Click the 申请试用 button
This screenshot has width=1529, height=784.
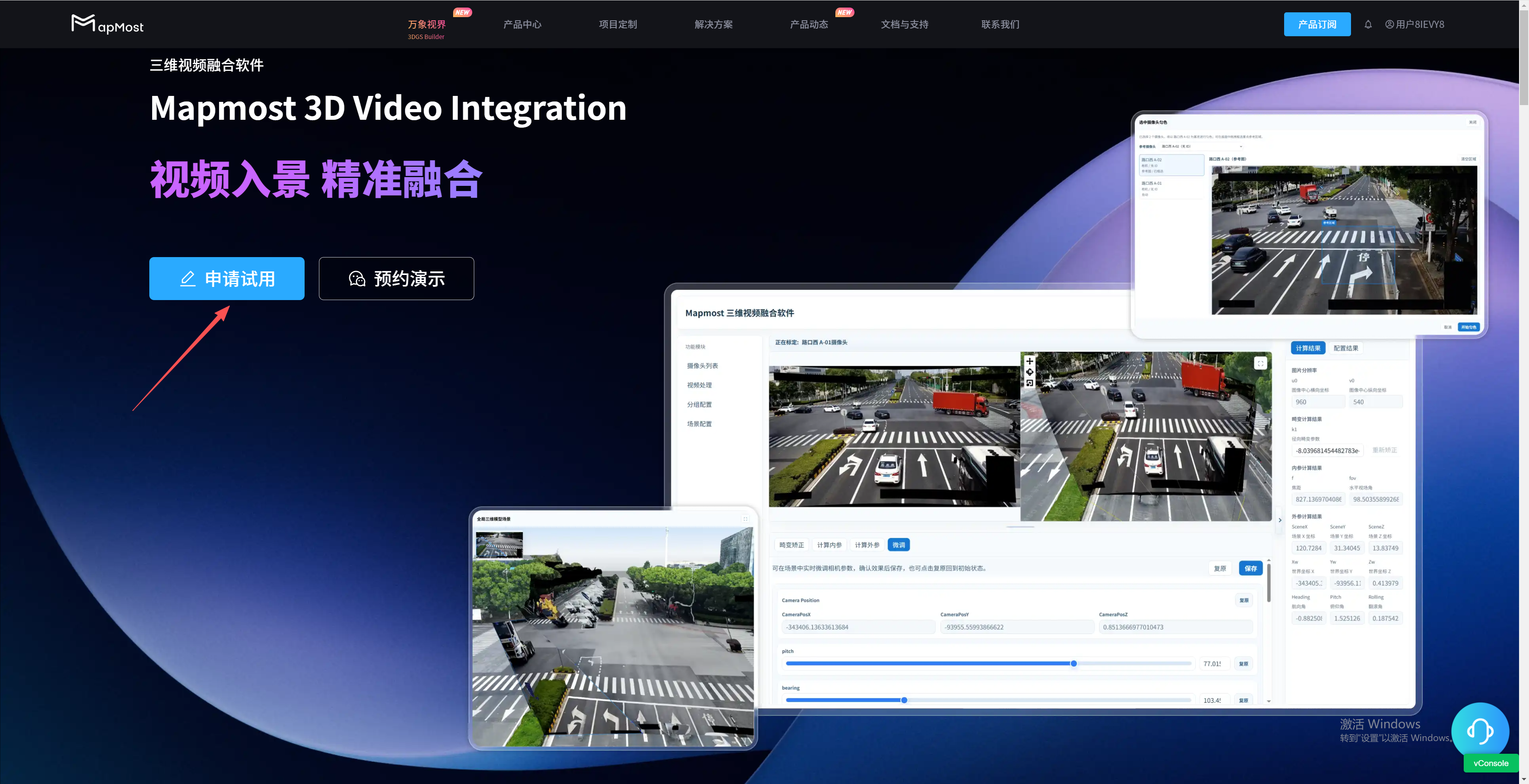[x=227, y=278]
